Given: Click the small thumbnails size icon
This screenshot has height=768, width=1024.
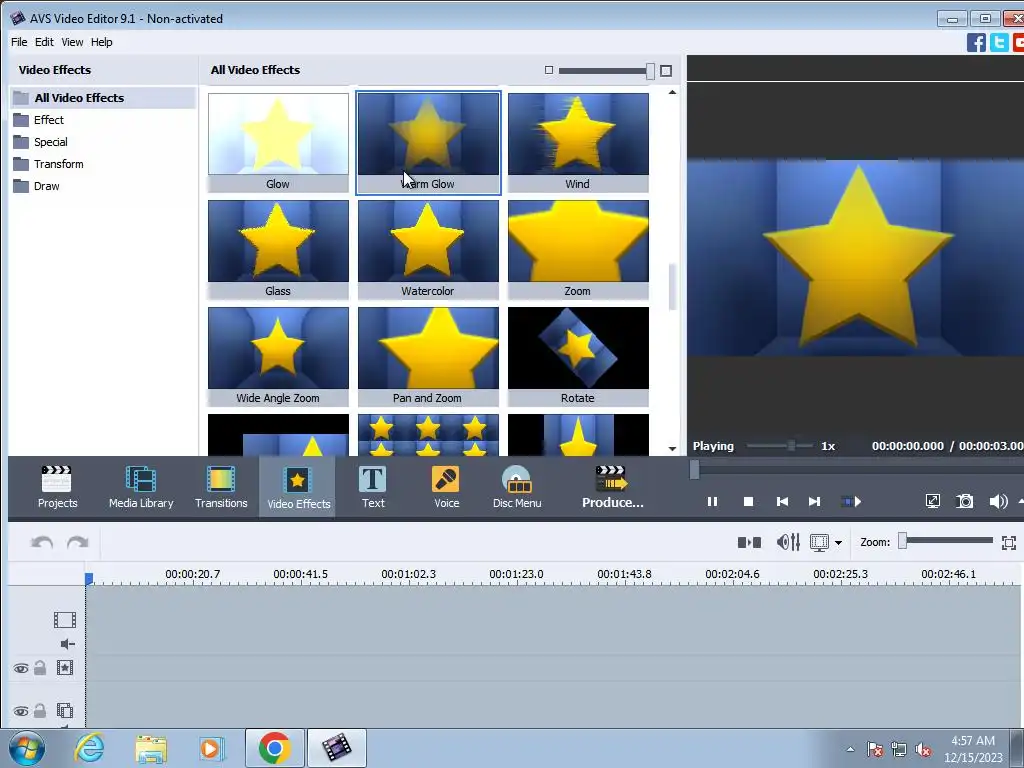Looking at the screenshot, I should tap(549, 70).
